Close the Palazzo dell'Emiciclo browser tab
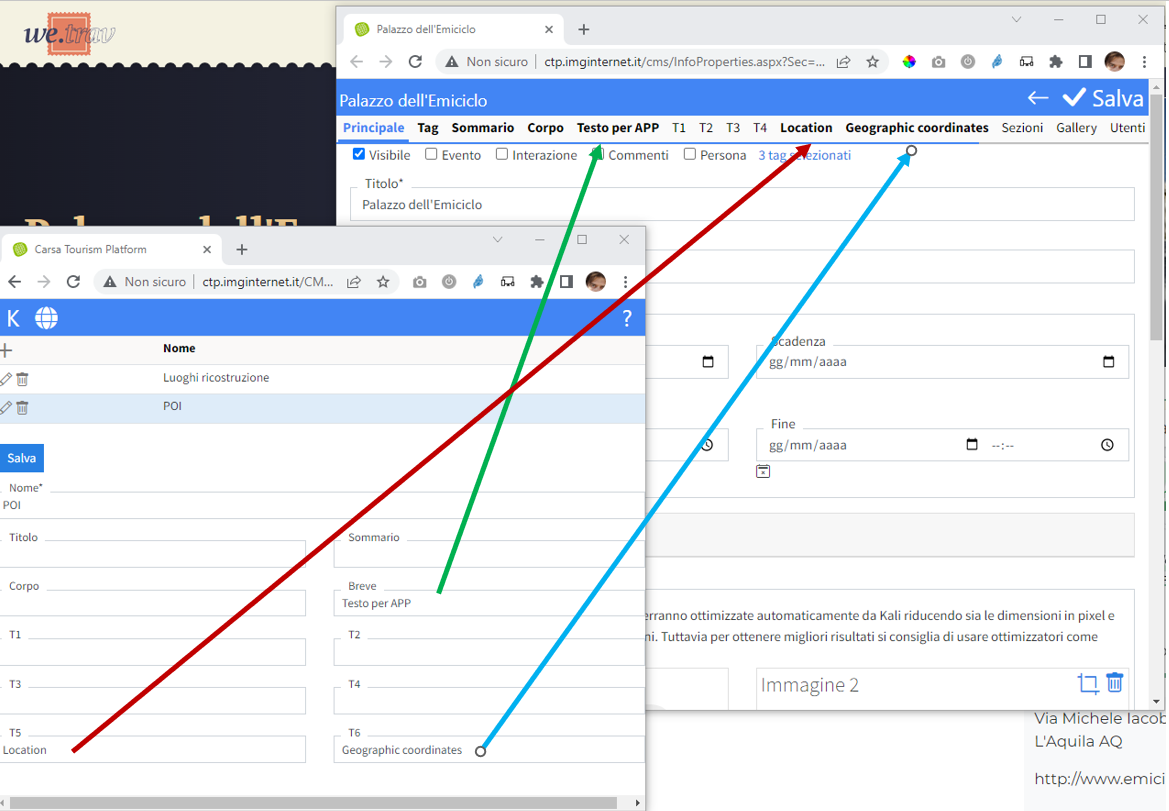 pyautogui.click(x=549, y=29)
